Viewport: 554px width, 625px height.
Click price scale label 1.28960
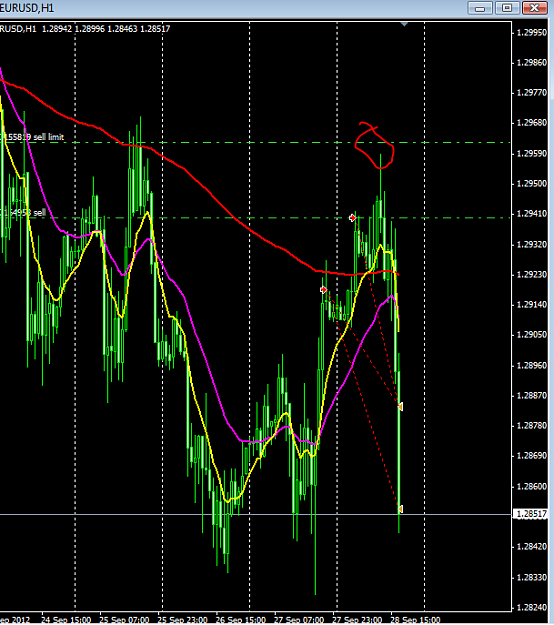[x=532, y=366]
